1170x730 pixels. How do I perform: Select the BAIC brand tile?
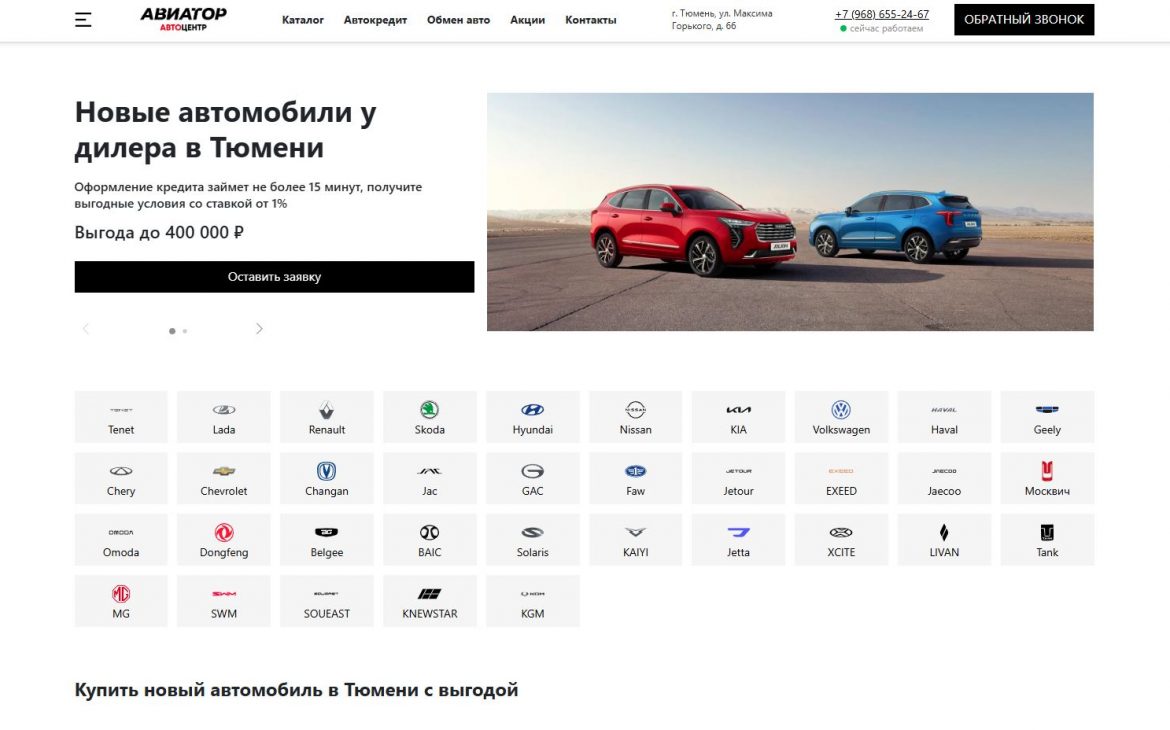point(430,540)
